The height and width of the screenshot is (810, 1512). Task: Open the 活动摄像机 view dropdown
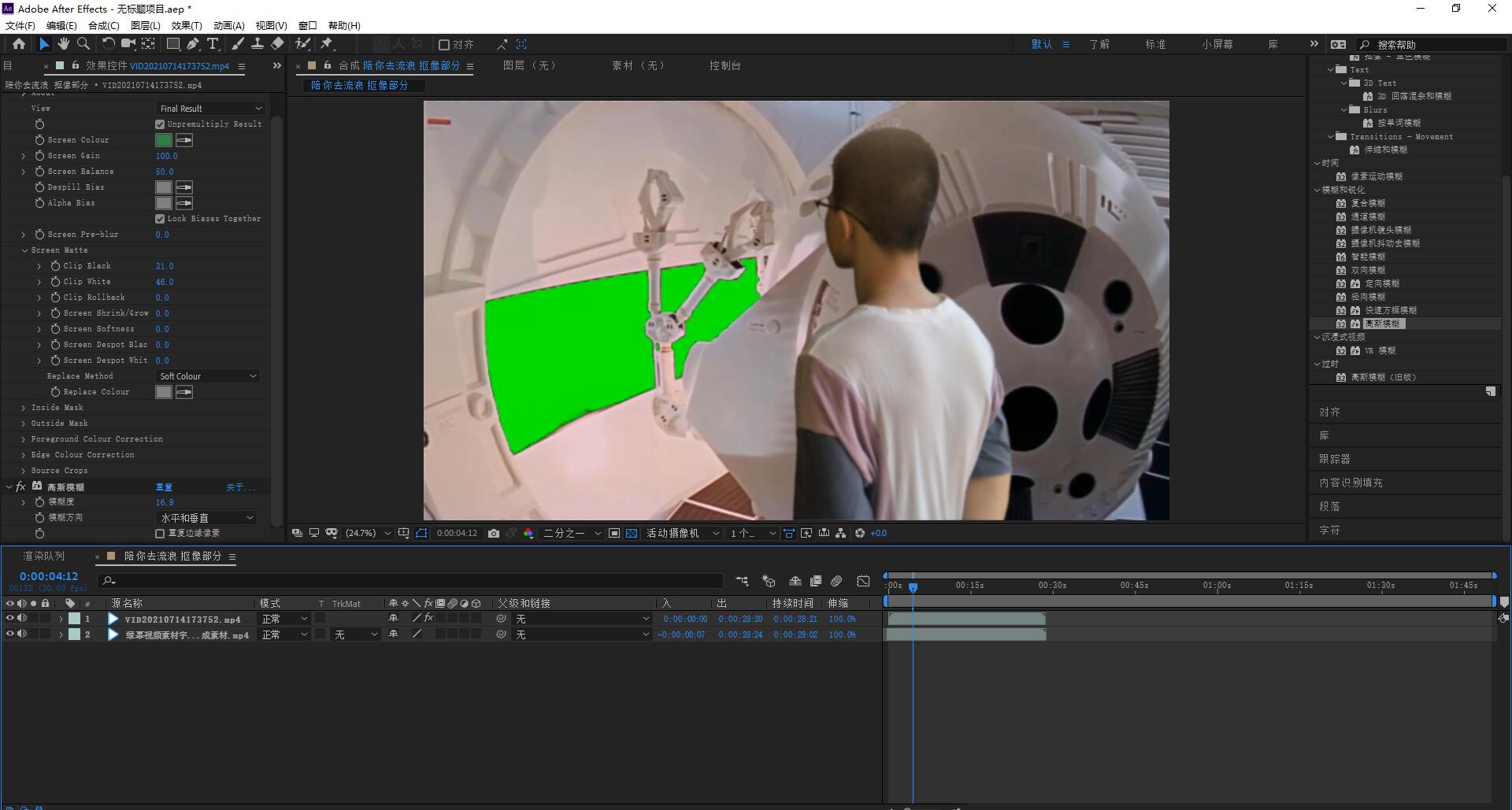point(683,533)
